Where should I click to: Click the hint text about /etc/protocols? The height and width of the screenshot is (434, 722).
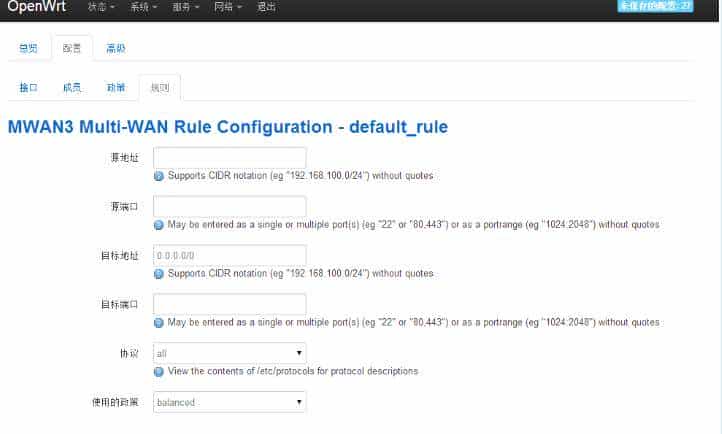click(x=293, y=371)
